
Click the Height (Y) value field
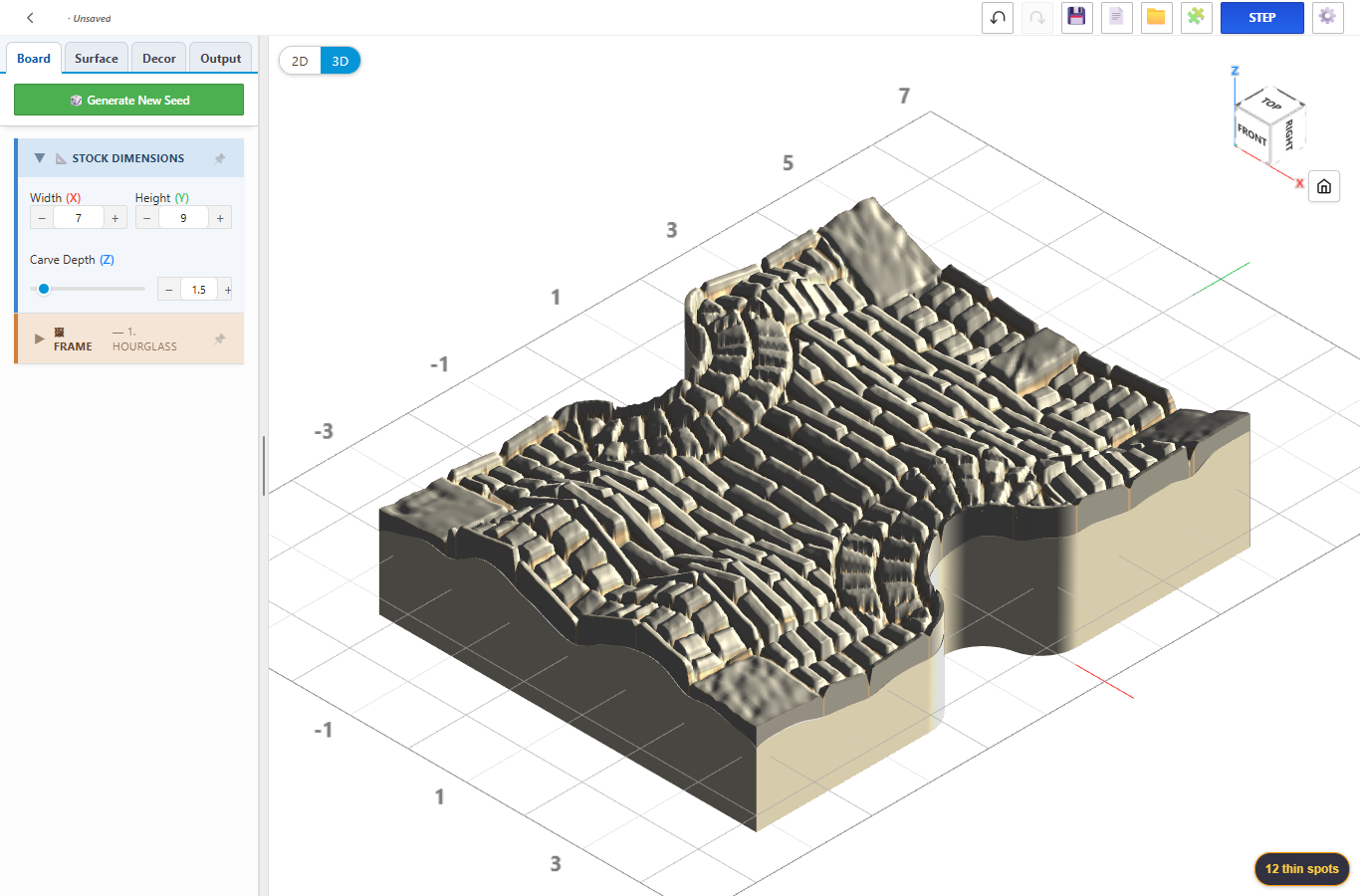point(183,218)
